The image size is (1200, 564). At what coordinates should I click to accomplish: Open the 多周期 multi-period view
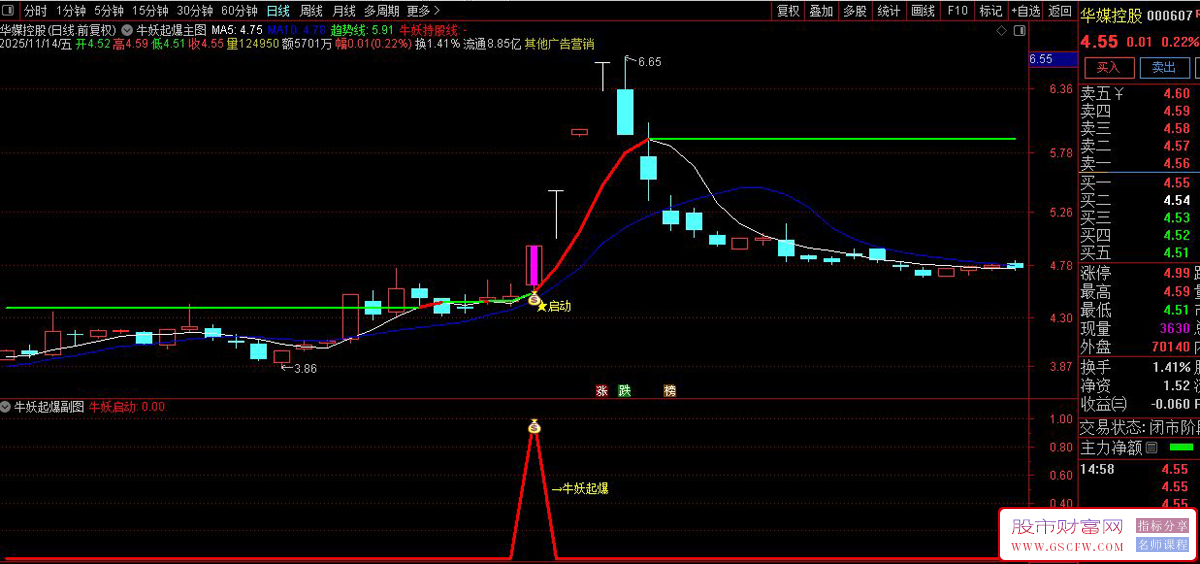(x=382, y=11)
